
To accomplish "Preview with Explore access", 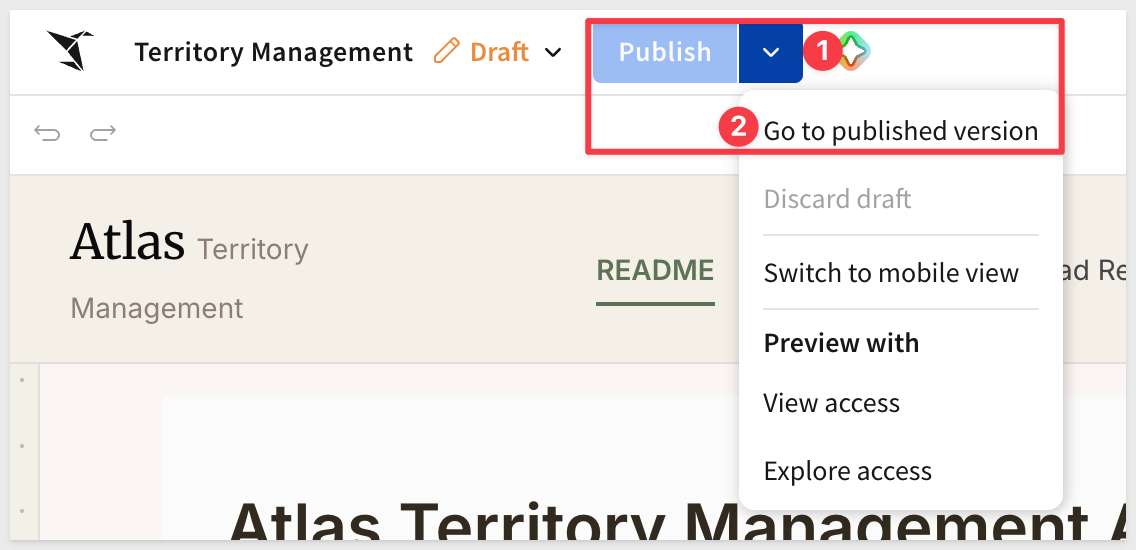I will tap(848, 471).
